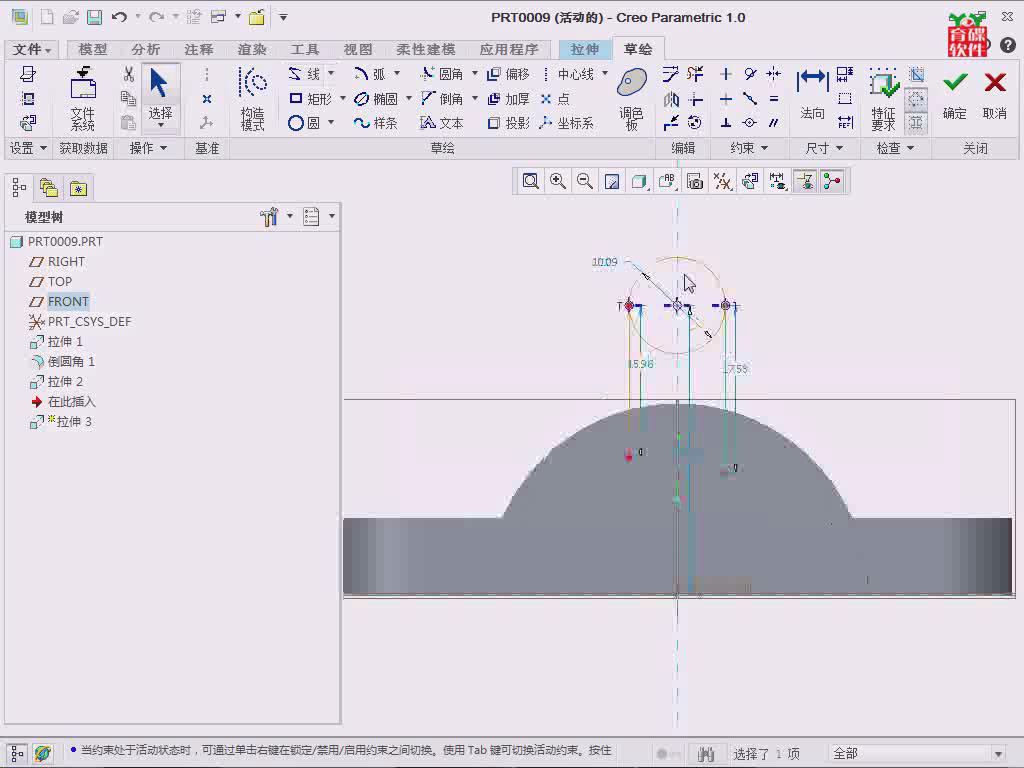This screenshot has width=1024, height=768.
Task: Switch to the Folder Browser panel tab
Action: (49, 189)
